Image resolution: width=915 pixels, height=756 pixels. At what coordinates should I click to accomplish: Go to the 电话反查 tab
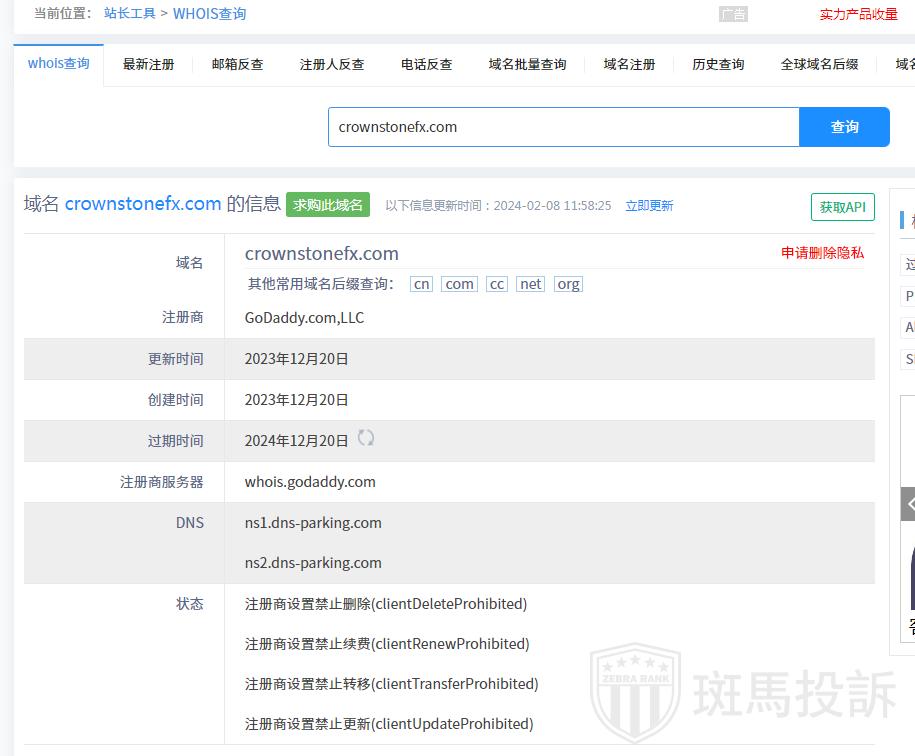point(426,64)
